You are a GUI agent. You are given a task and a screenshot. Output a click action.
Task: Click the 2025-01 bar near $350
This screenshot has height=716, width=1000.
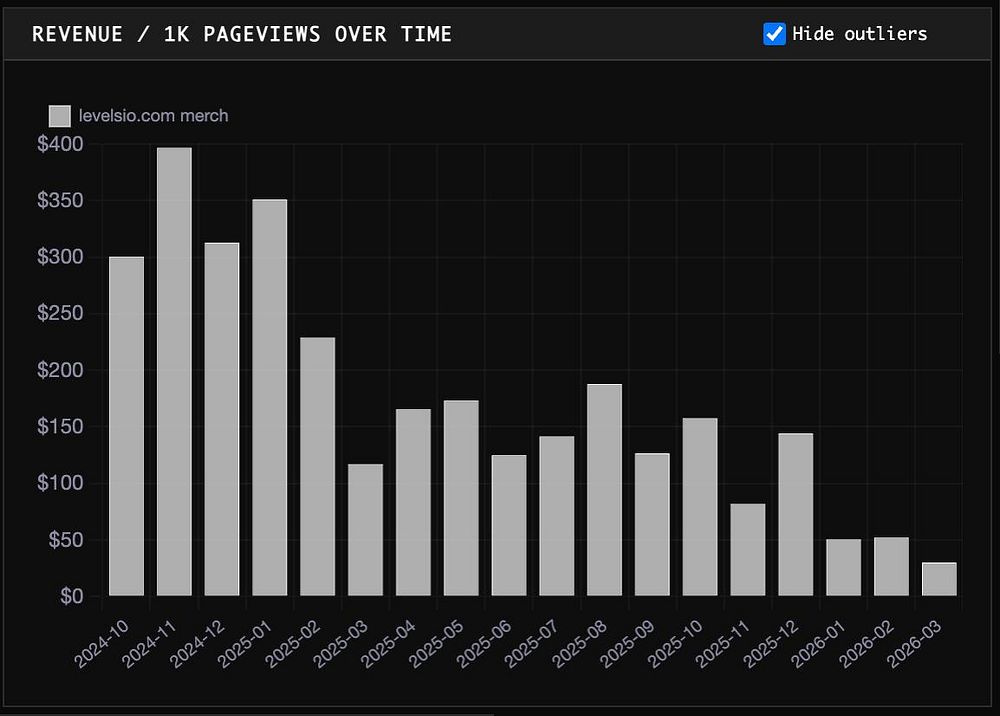pos(270,397)
